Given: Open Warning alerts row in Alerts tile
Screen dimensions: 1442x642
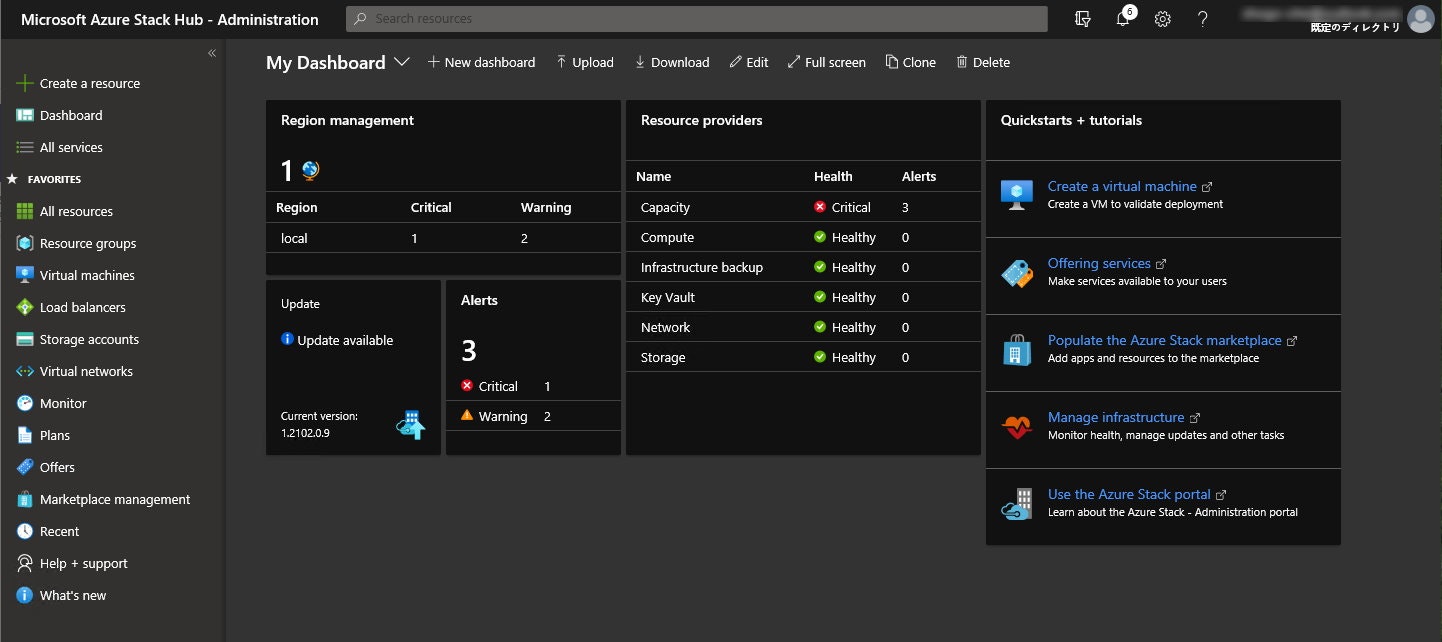Looking at the screenshot, I should pos(533,416).
